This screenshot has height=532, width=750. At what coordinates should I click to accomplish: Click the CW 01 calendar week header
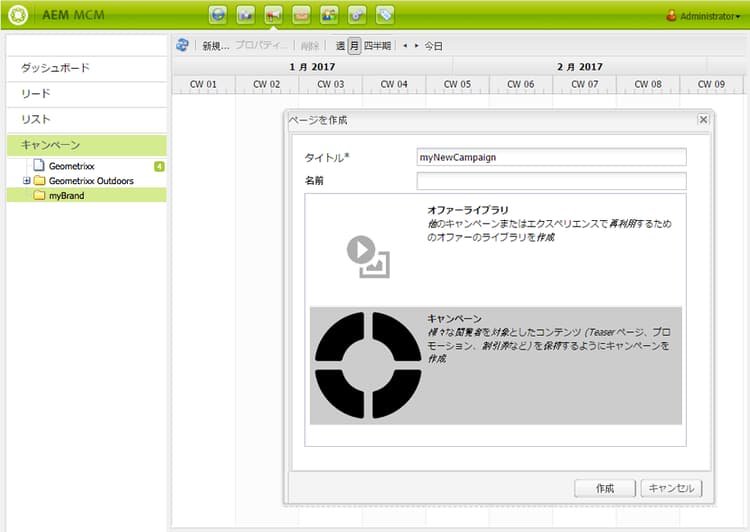click(203, 84)
